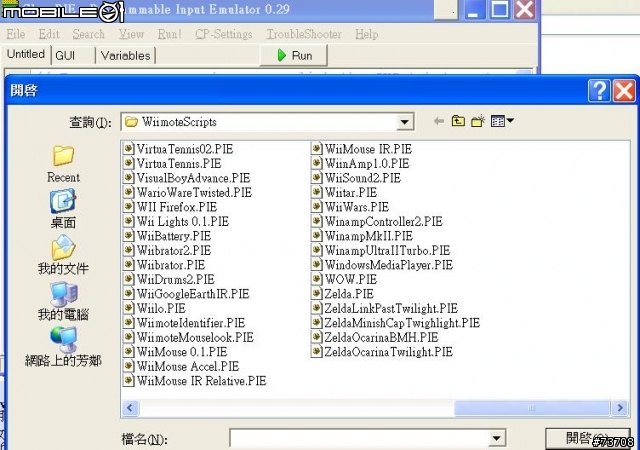Open the Help menu
This screenshot has height=450, width=640.
click(367, 34)
